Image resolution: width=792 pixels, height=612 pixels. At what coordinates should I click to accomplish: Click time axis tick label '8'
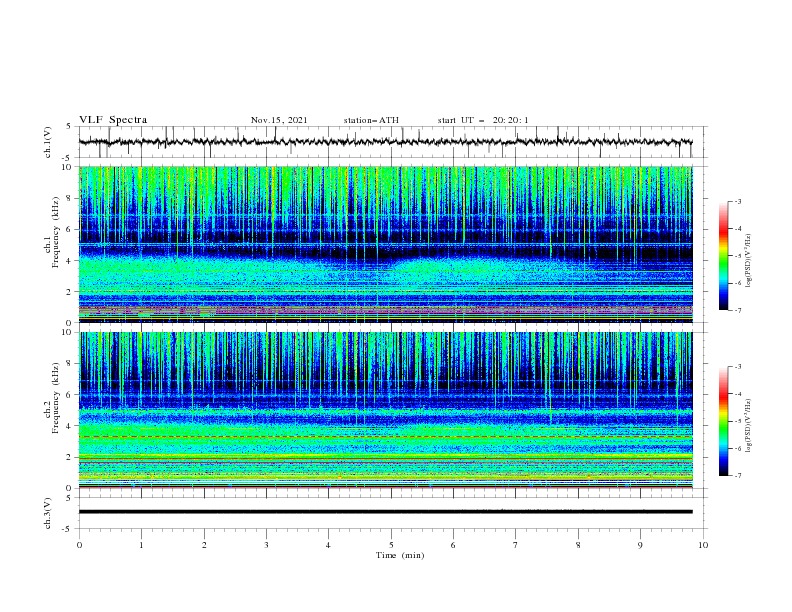[x=578, y=545]
